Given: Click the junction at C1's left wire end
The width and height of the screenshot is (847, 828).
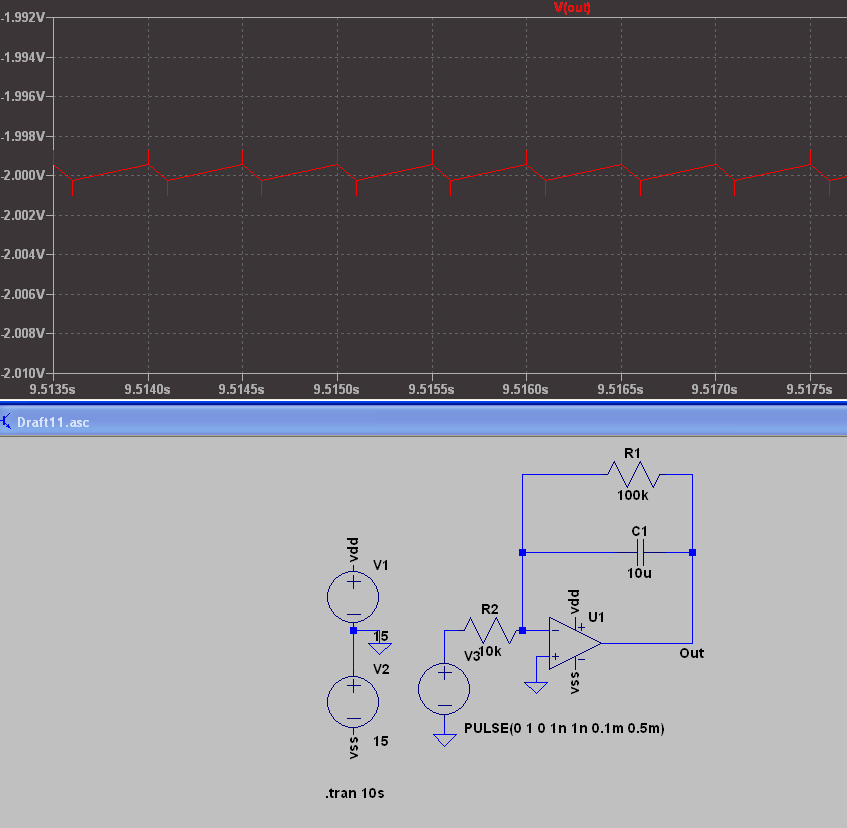Looking at the screenshot, I should click(522, 553).
